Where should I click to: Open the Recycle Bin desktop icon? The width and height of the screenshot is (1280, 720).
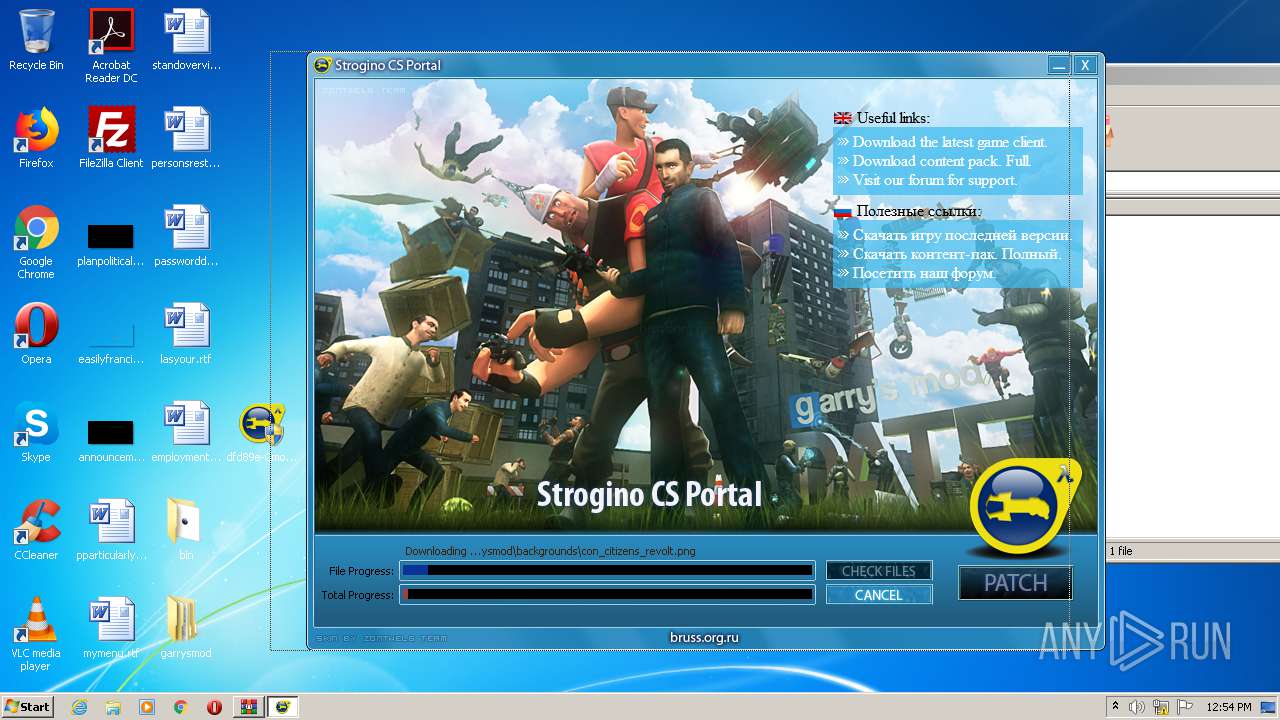[x=36, y=40]
